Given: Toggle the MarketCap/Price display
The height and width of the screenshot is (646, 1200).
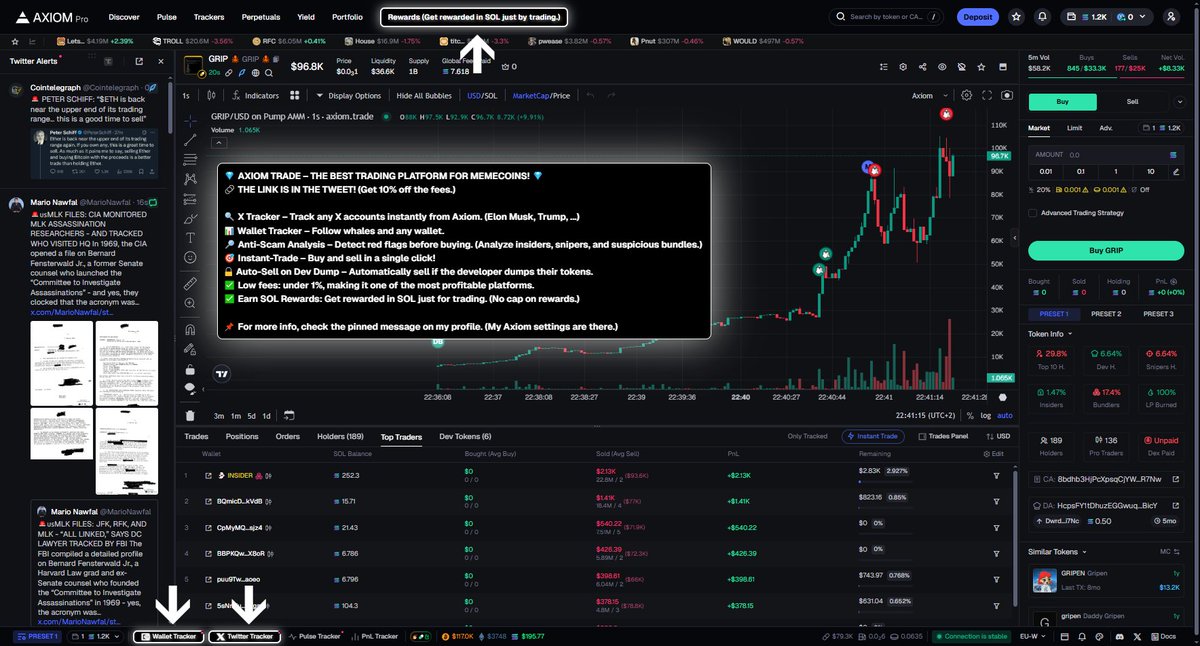Looking at the screenshot, I should [x=541, y=96].
